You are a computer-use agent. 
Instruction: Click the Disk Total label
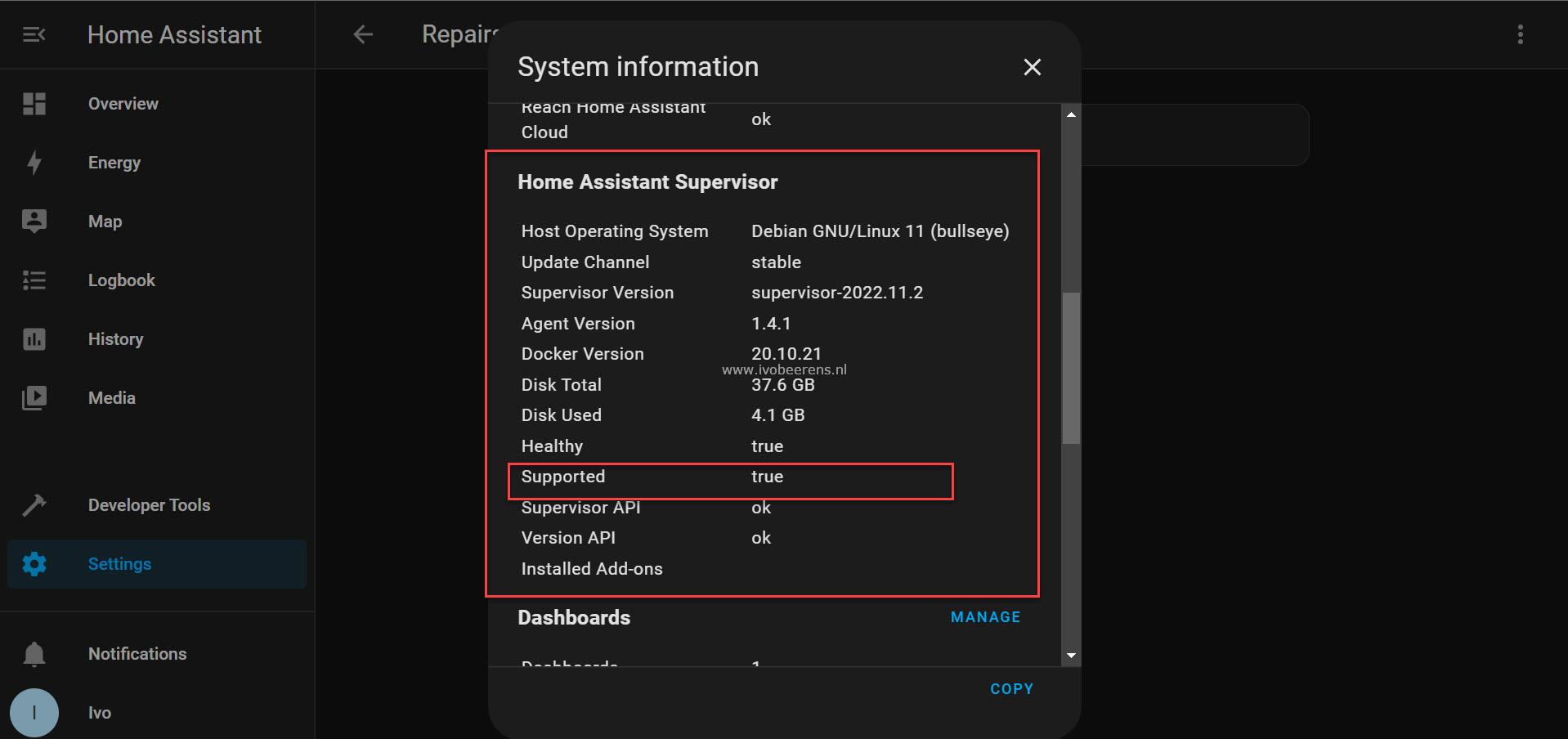tap(562, 385)
